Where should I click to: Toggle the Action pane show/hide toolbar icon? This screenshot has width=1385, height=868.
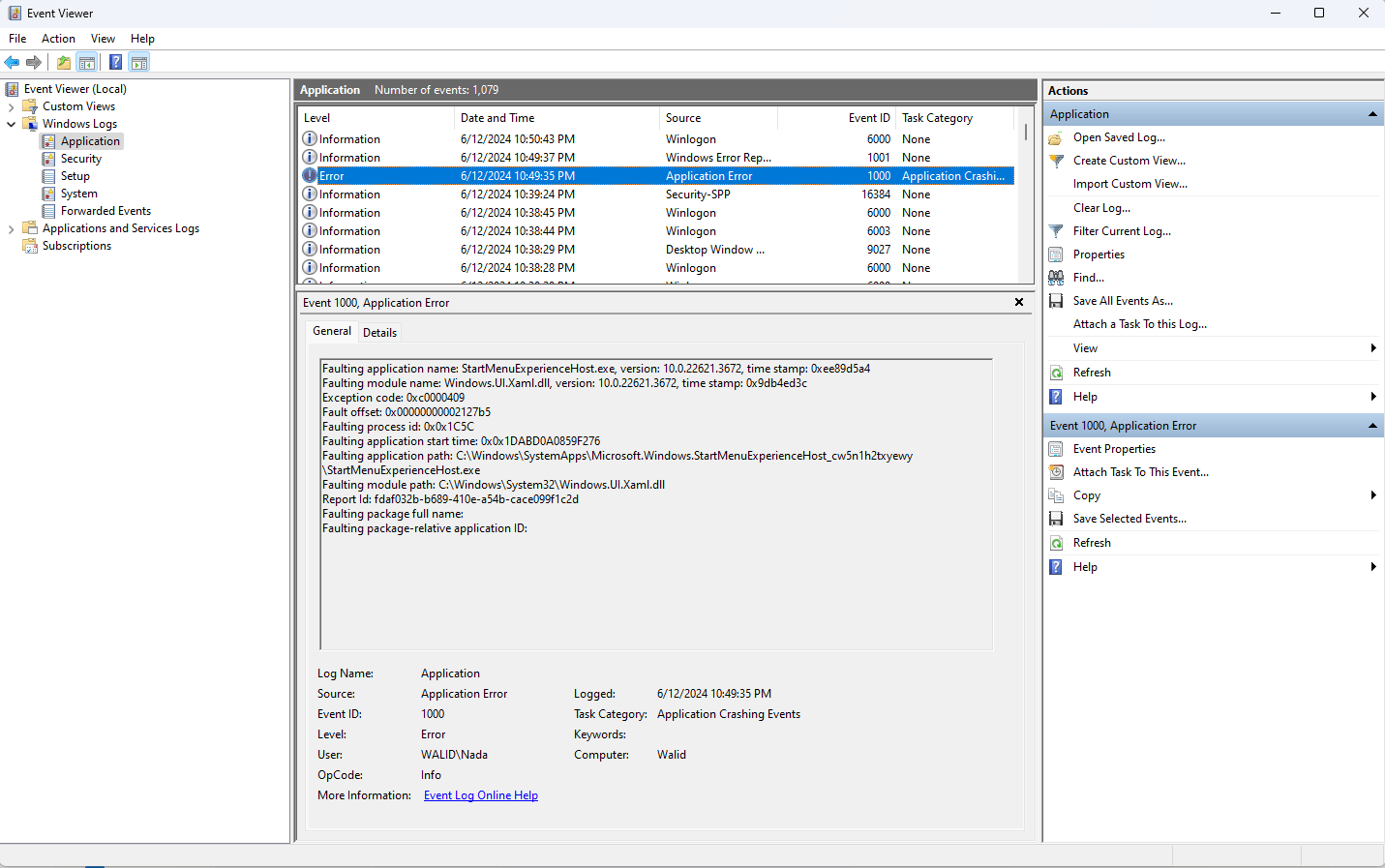[139, 62]
